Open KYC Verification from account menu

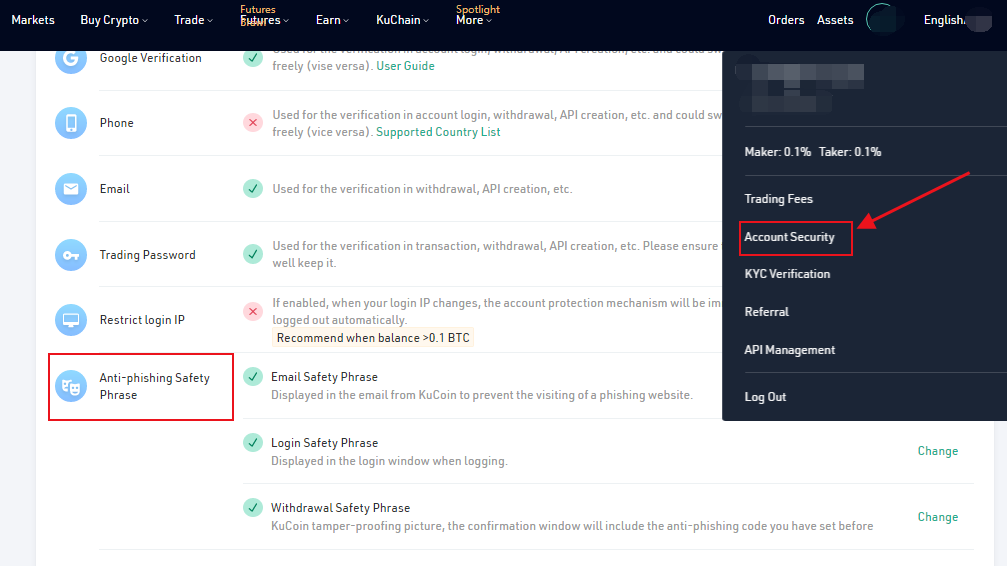point(787,274)
